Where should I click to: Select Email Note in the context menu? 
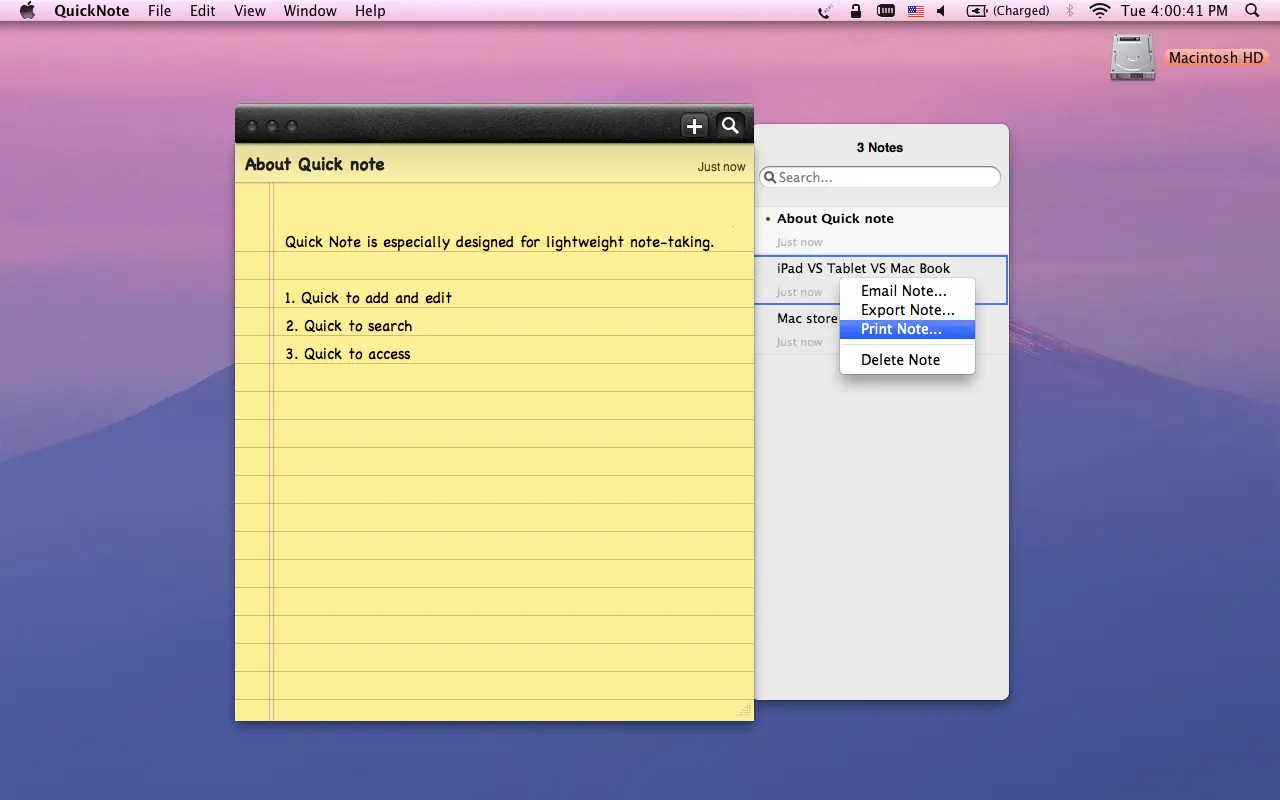904,290
